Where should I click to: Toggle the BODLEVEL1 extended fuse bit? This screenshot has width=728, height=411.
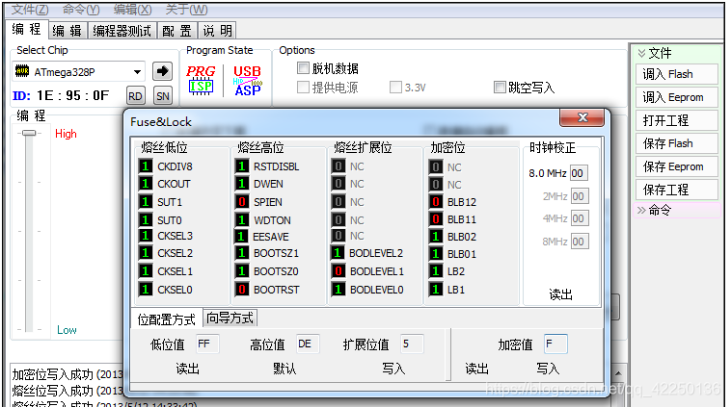338,271
